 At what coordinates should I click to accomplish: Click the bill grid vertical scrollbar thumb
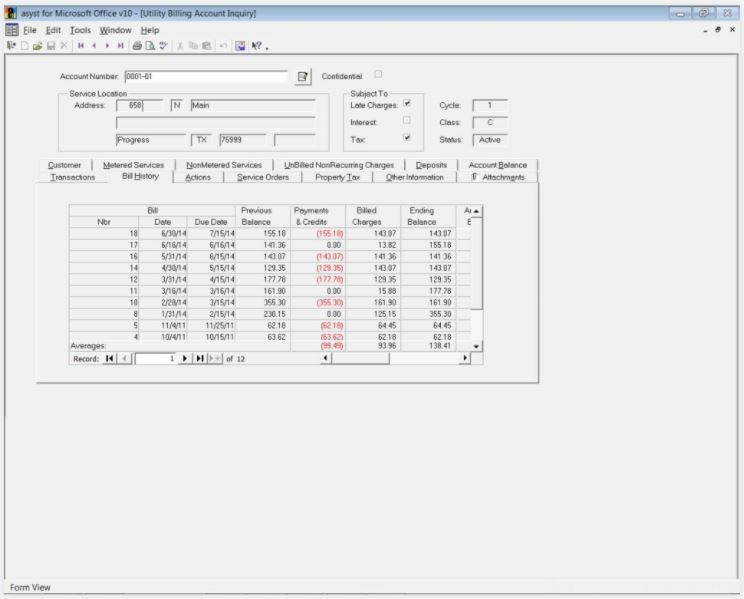(476, 263)
